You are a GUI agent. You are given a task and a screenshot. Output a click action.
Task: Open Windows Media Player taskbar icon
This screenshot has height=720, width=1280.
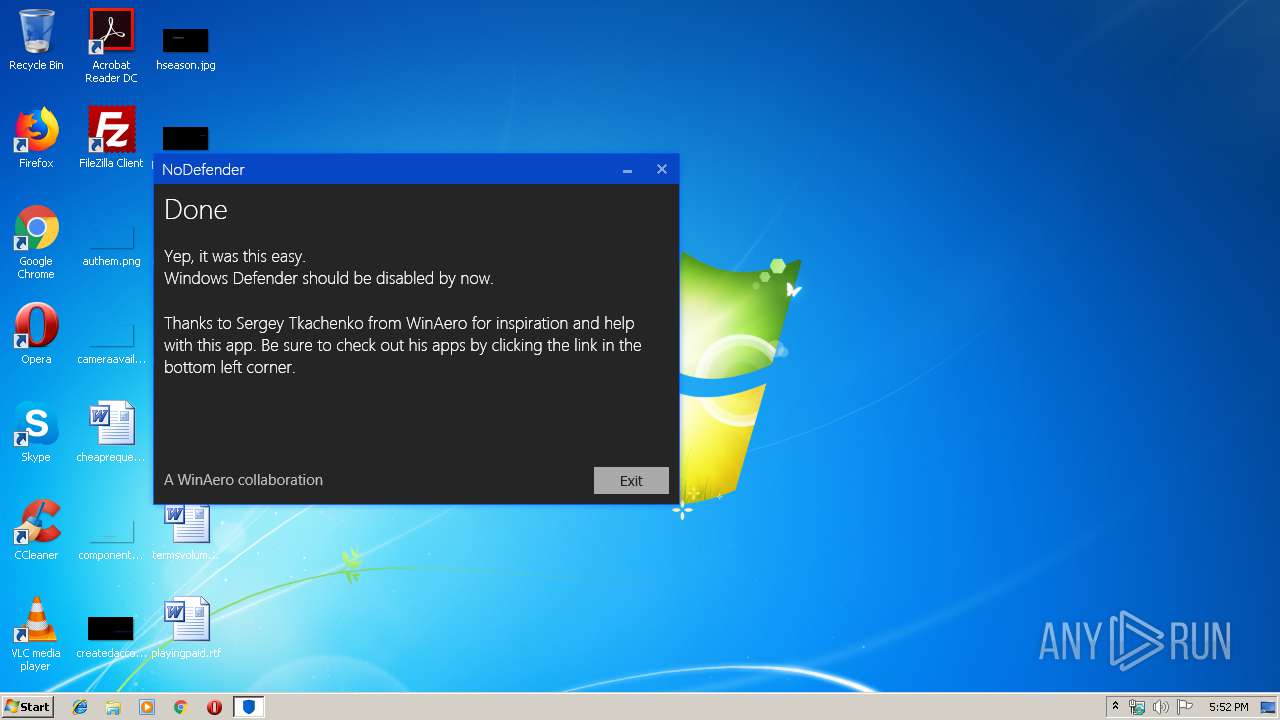click(x=147, y=707)
